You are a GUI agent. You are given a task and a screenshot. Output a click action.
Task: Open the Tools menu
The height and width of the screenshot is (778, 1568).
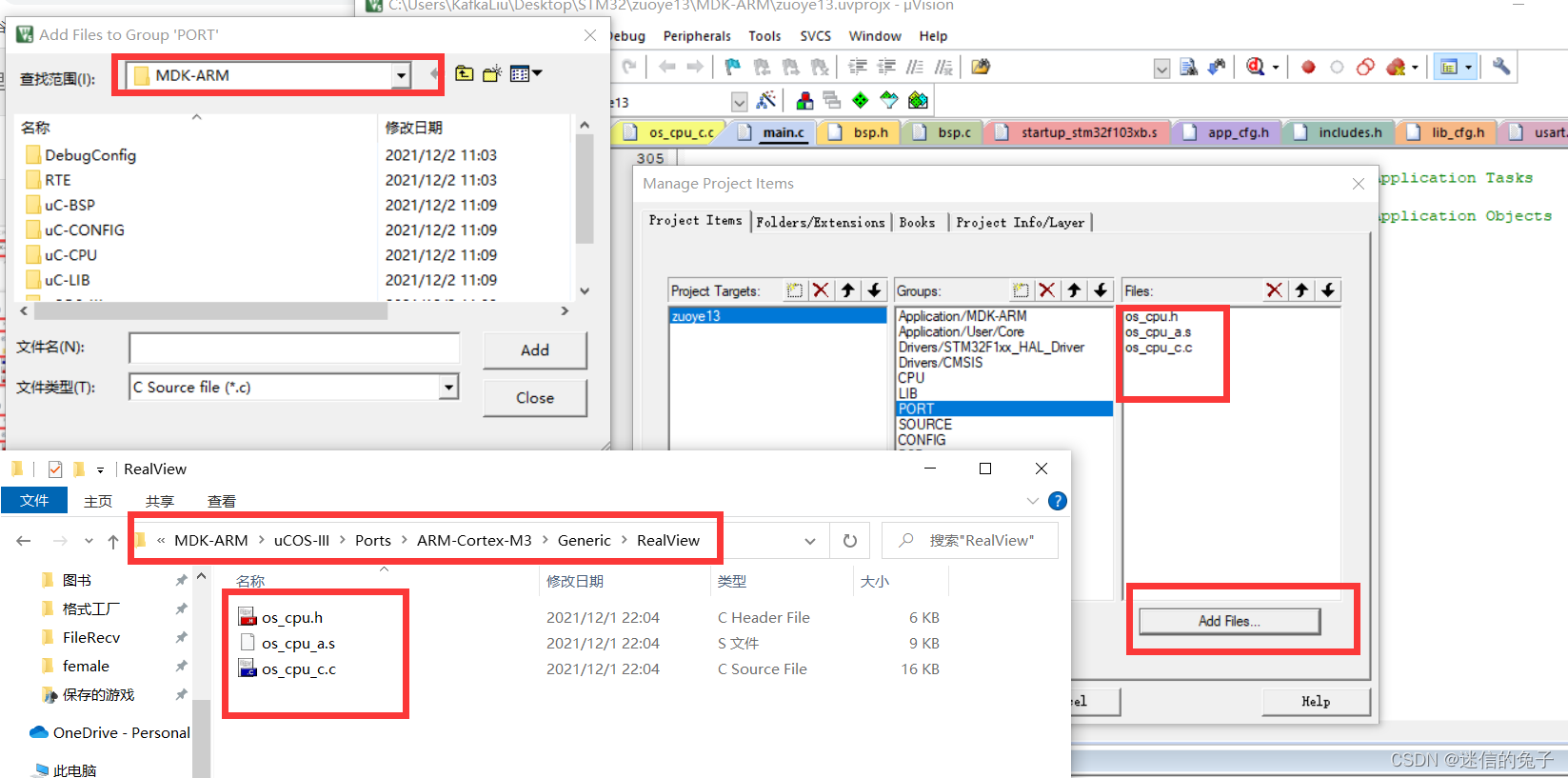pos(764,36)
